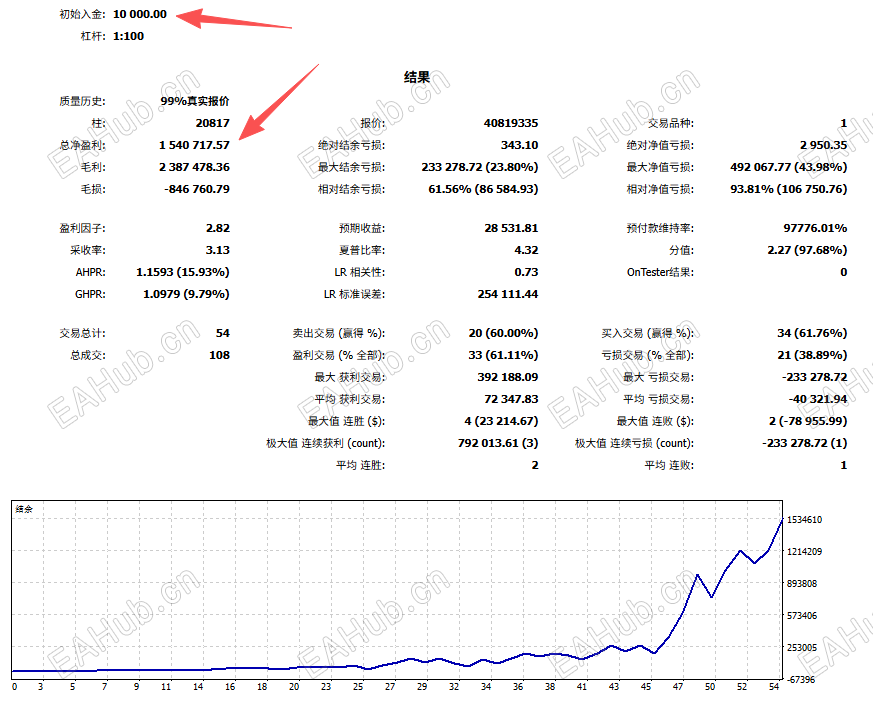873x703 pixels.
Task: Click the 结余 legend label on the chart
Action: coord(22,506)
